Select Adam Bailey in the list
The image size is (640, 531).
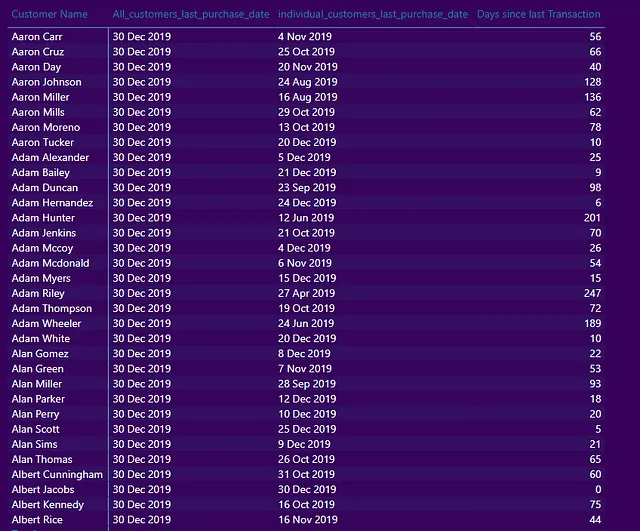(40, 173)
